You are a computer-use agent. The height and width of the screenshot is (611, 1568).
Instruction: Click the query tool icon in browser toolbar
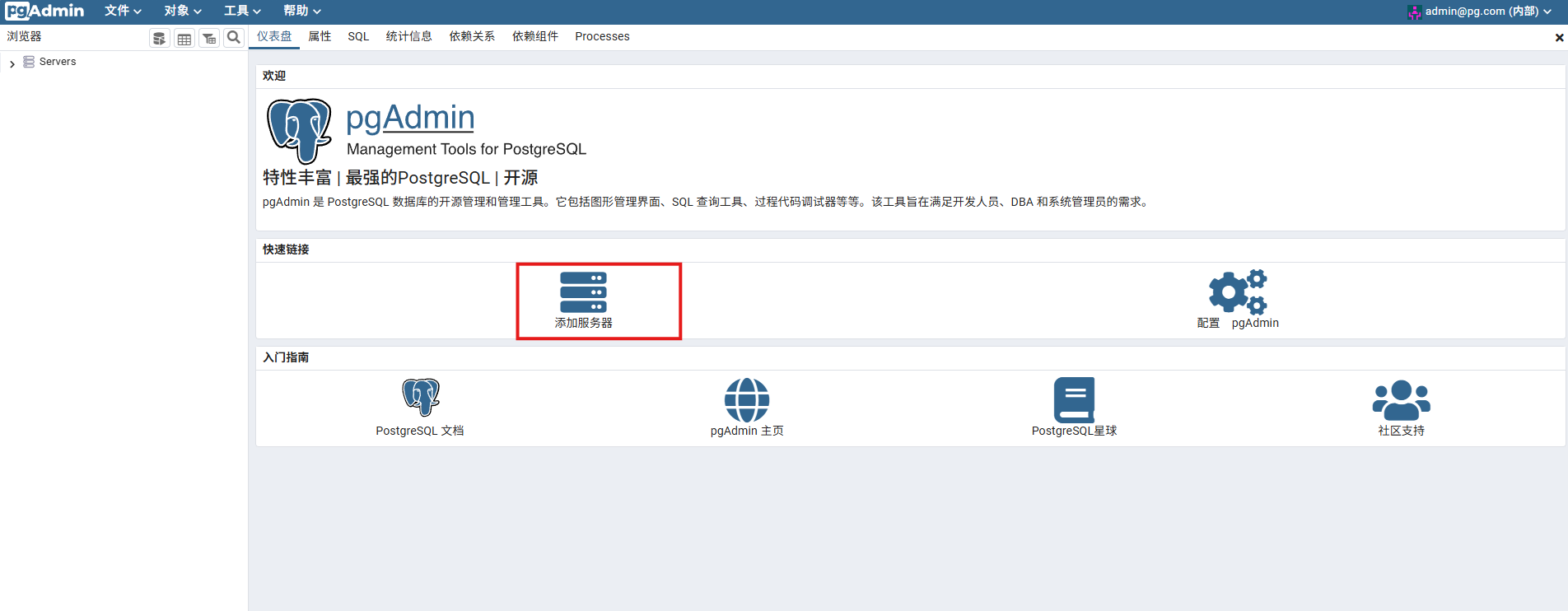(160, 38)
